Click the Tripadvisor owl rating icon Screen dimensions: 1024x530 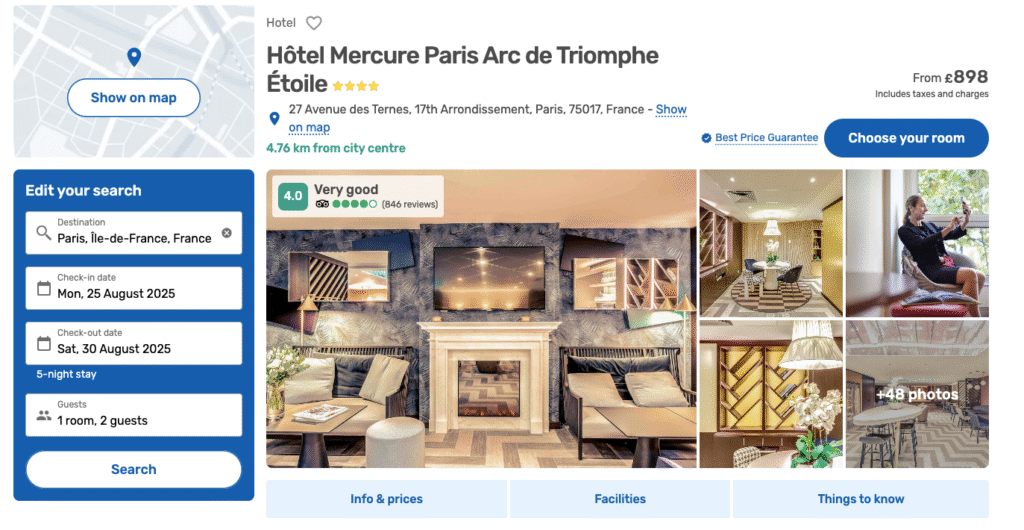pos(322,204)
